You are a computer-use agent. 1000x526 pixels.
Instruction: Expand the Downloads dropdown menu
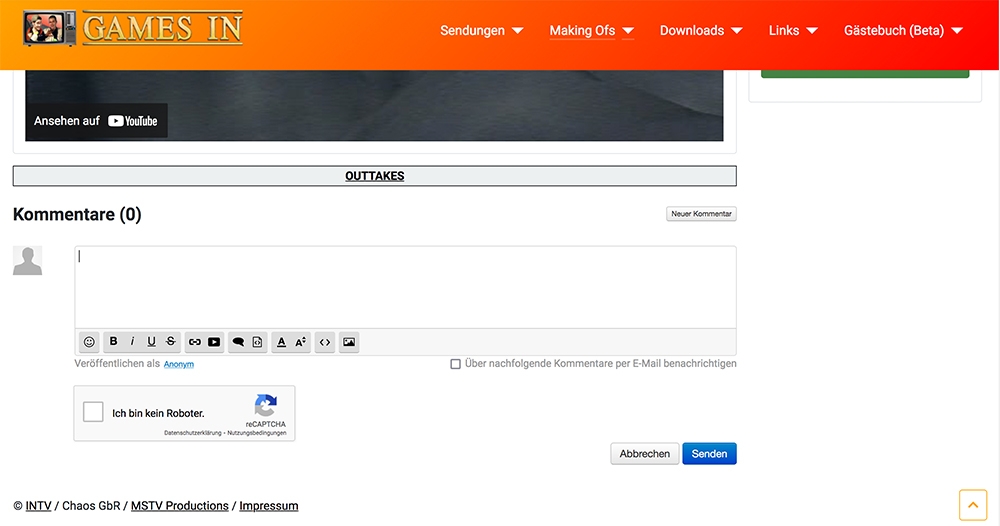coord(700,31)
